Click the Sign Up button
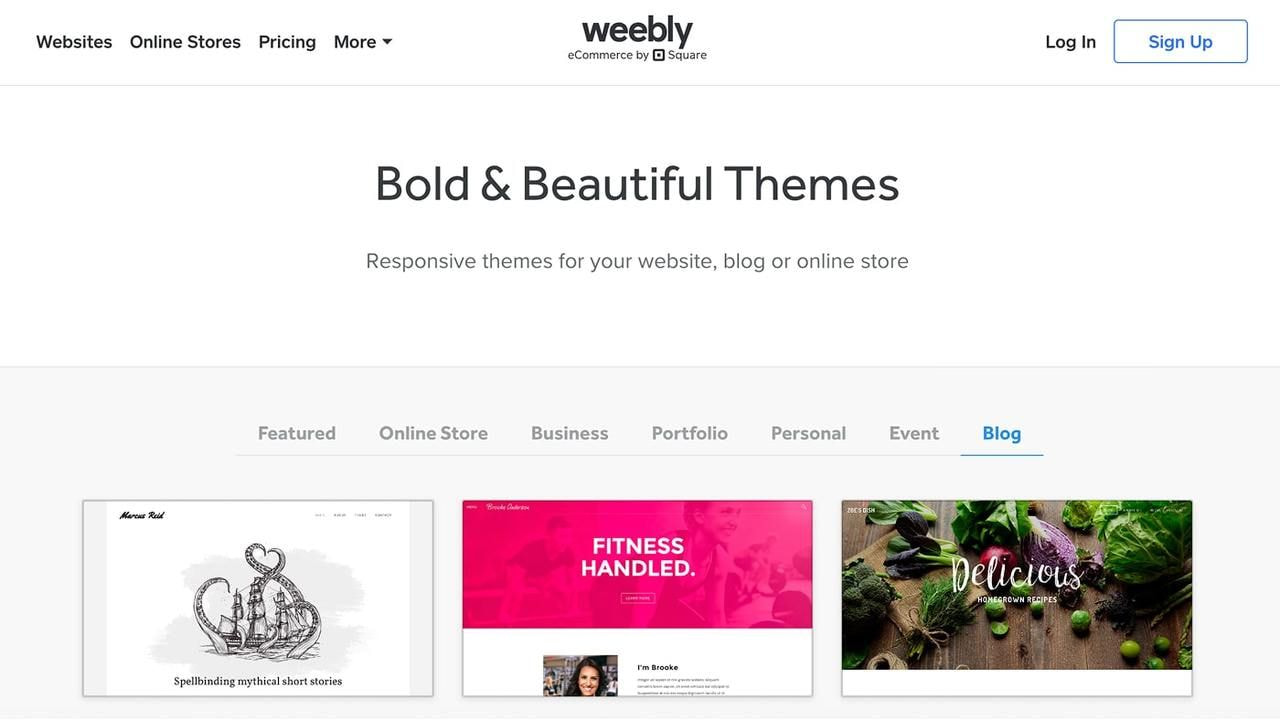1280x720 pixels. point(1180,42)
